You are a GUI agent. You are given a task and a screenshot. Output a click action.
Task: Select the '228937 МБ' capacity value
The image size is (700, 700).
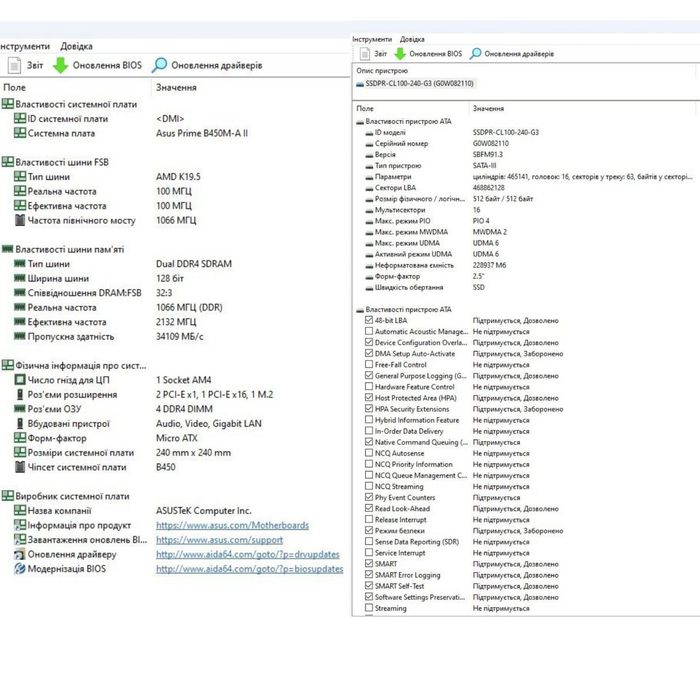coord(489,265)
